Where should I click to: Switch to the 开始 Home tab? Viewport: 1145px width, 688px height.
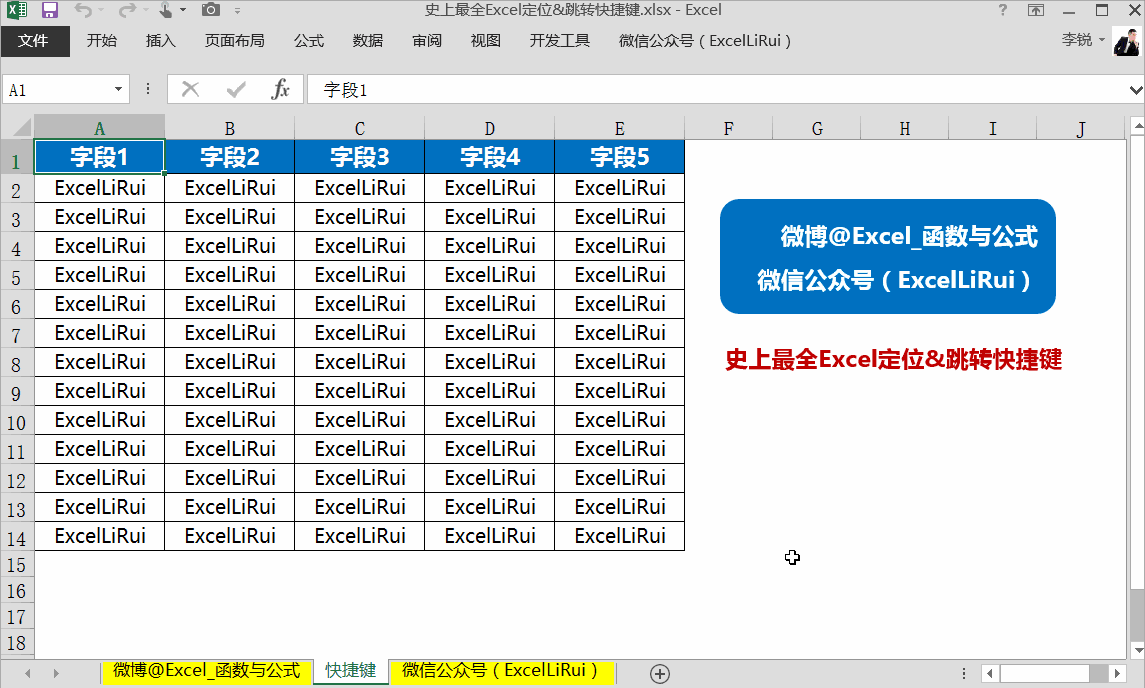(x=102, y=41)
